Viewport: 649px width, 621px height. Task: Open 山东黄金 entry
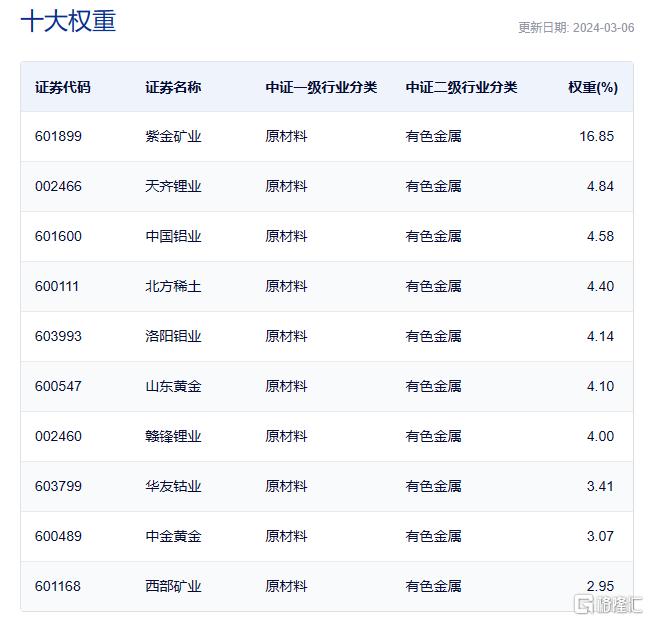173,386
